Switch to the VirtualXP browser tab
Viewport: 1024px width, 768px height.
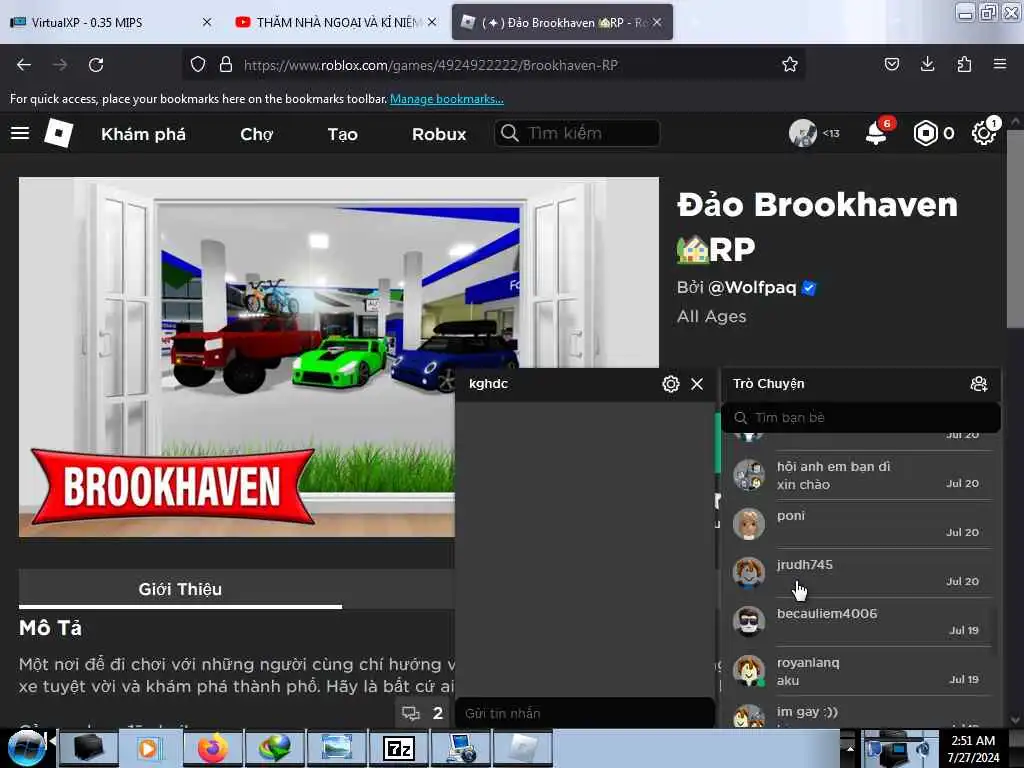coord(87,22)
